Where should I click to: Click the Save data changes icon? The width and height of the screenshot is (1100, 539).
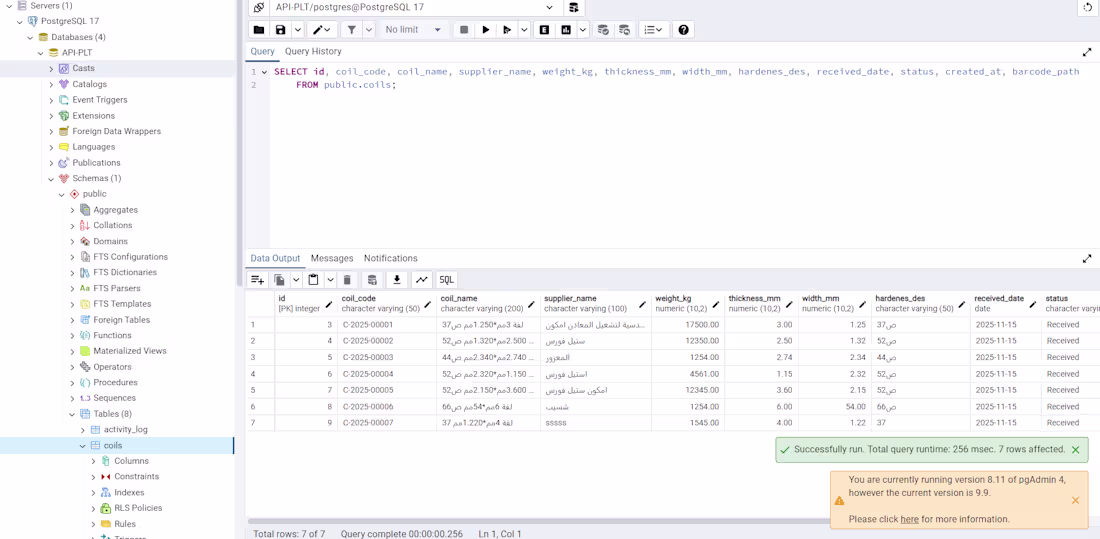pyautogui.click(x=372, y=279)
